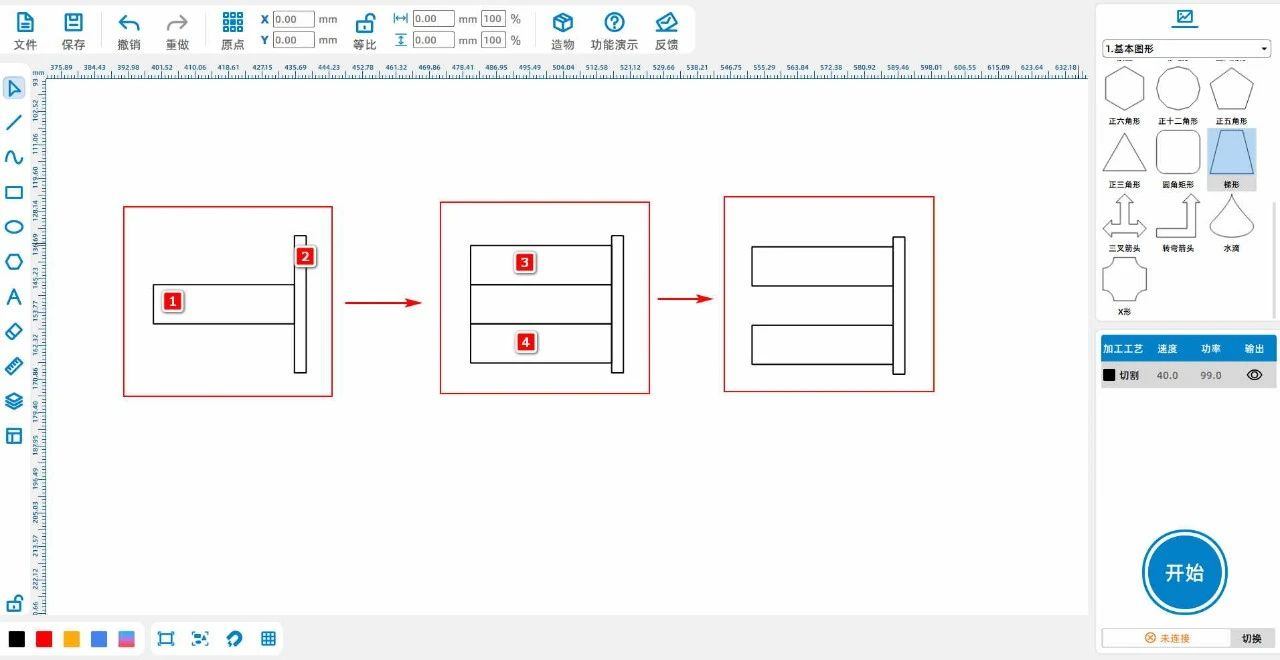Pick the curve drawing tool
This screenshot has height=660, width=1280.
tap(14, 157)
